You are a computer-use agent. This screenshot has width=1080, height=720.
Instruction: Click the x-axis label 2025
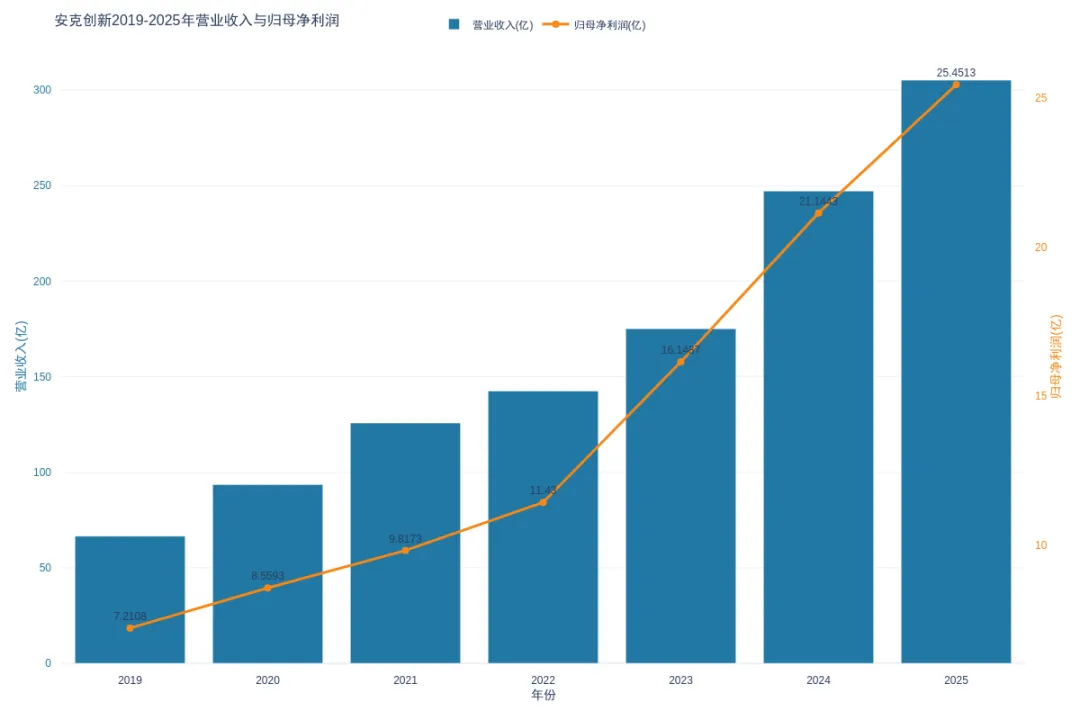956,680
